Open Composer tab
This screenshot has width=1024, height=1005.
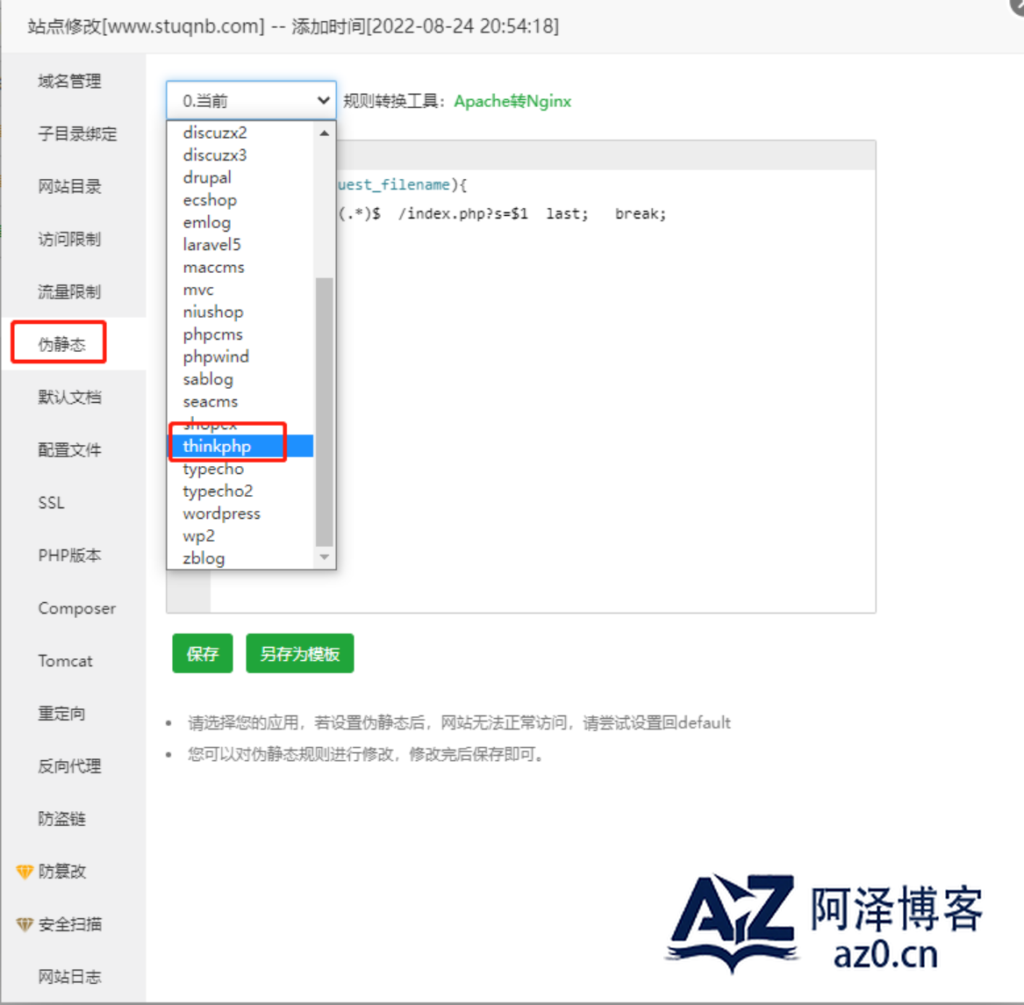77,608
